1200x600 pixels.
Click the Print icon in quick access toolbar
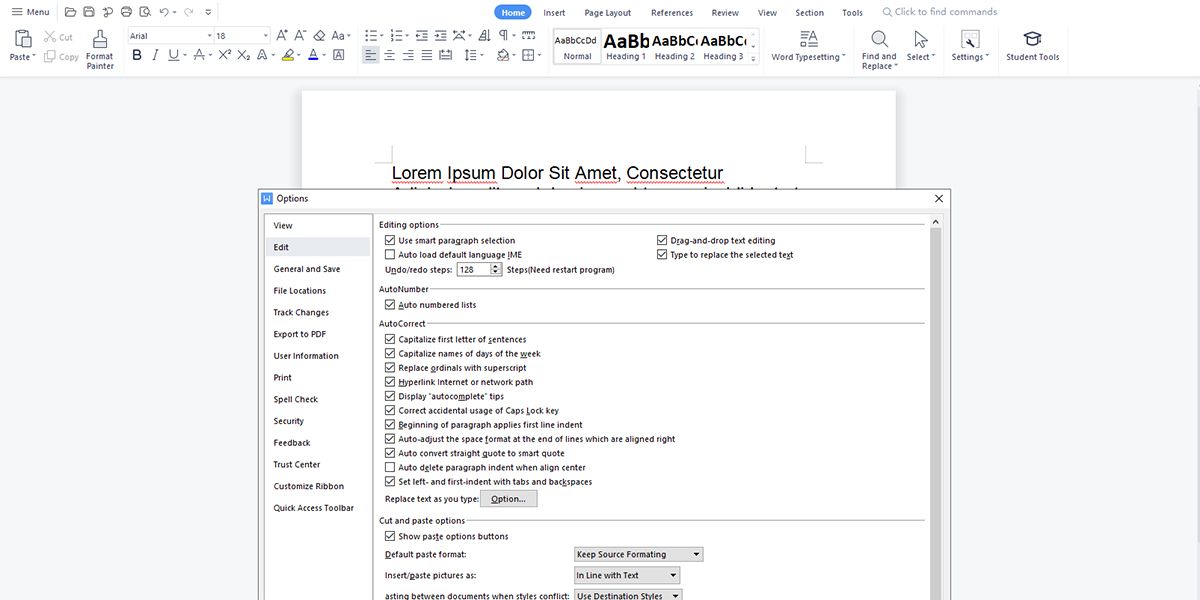pos(126,12)
